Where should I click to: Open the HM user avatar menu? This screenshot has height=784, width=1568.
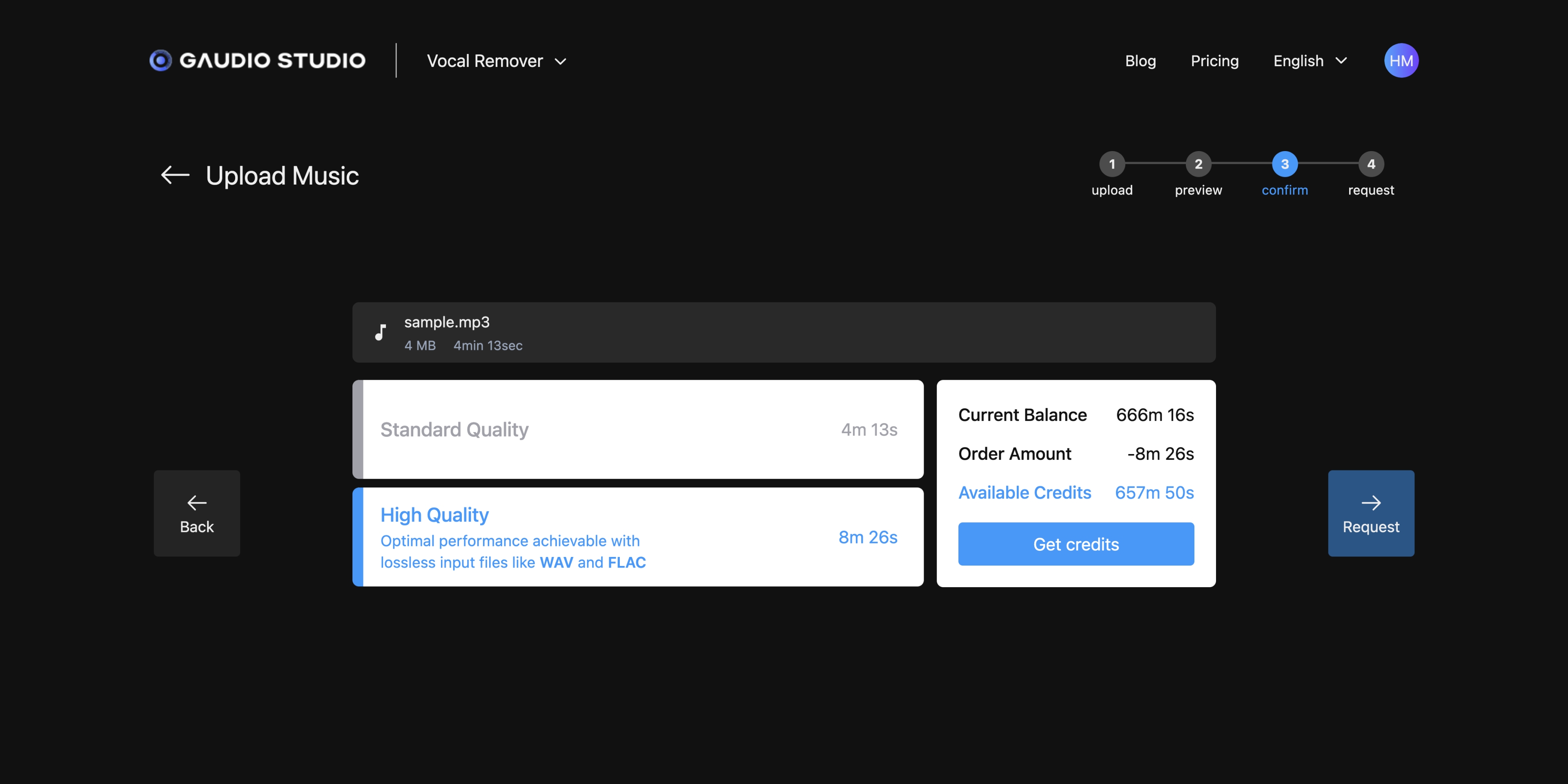tap(1401, 60)
